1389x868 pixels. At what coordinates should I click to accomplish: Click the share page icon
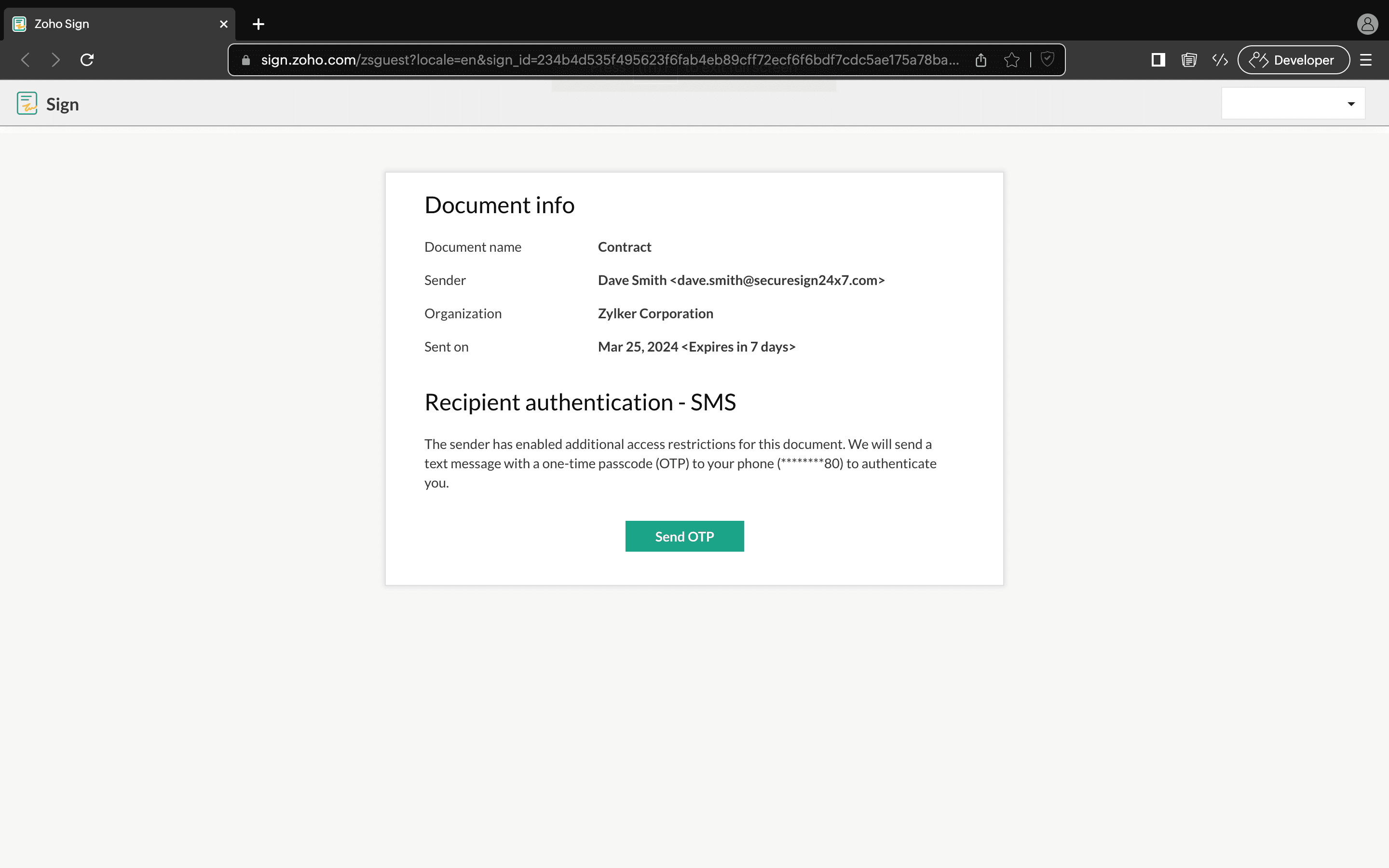point(981,60)
